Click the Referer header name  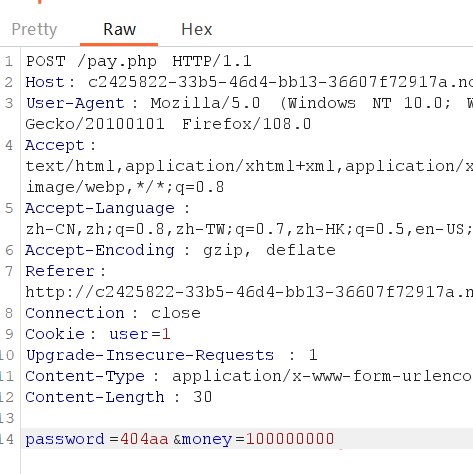click(60, 271)
